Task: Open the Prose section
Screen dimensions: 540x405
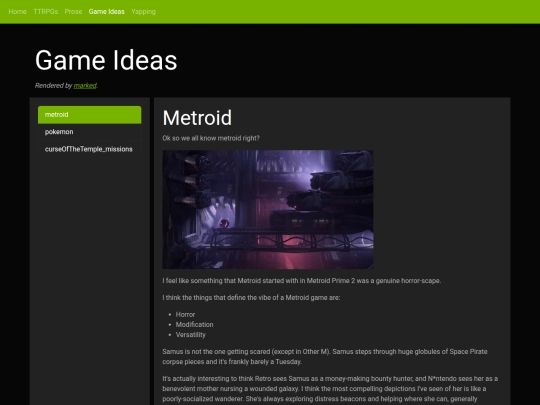Action: pyautogui.click(x=73, y=12)
